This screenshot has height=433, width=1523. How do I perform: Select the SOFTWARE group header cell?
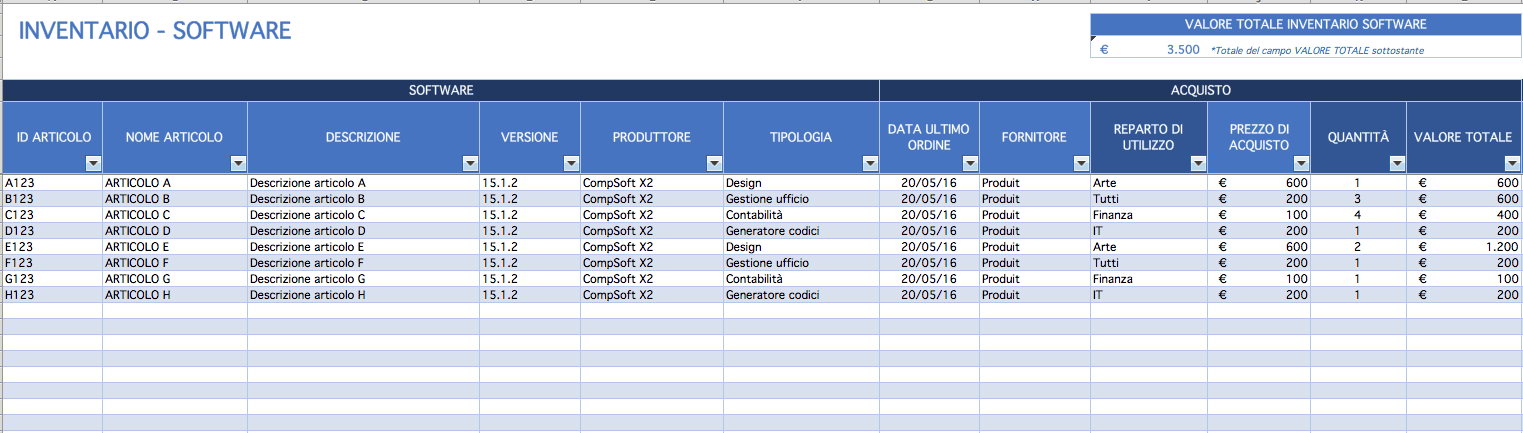click(441, 90)
